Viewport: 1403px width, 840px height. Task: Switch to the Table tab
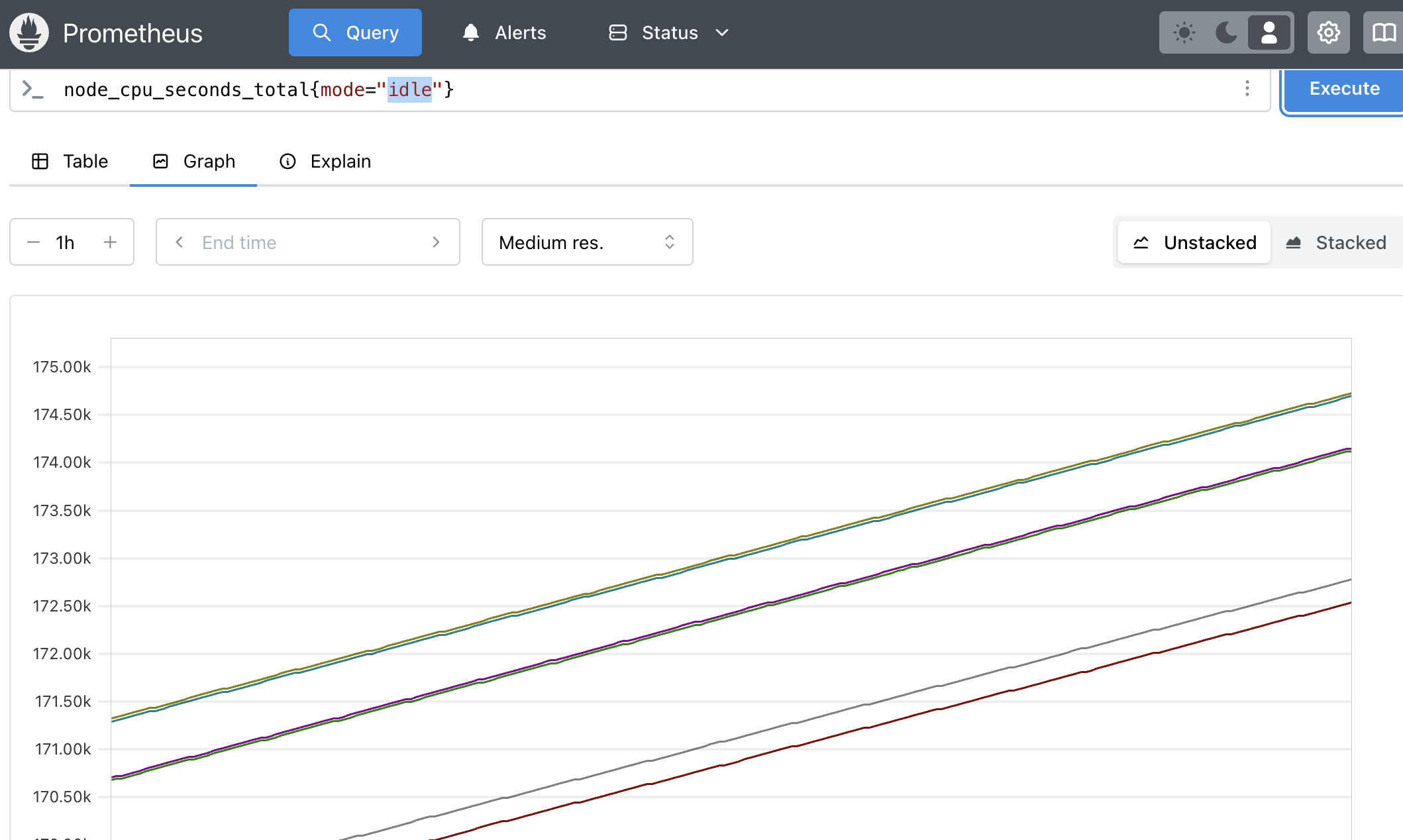pos(70,162)
